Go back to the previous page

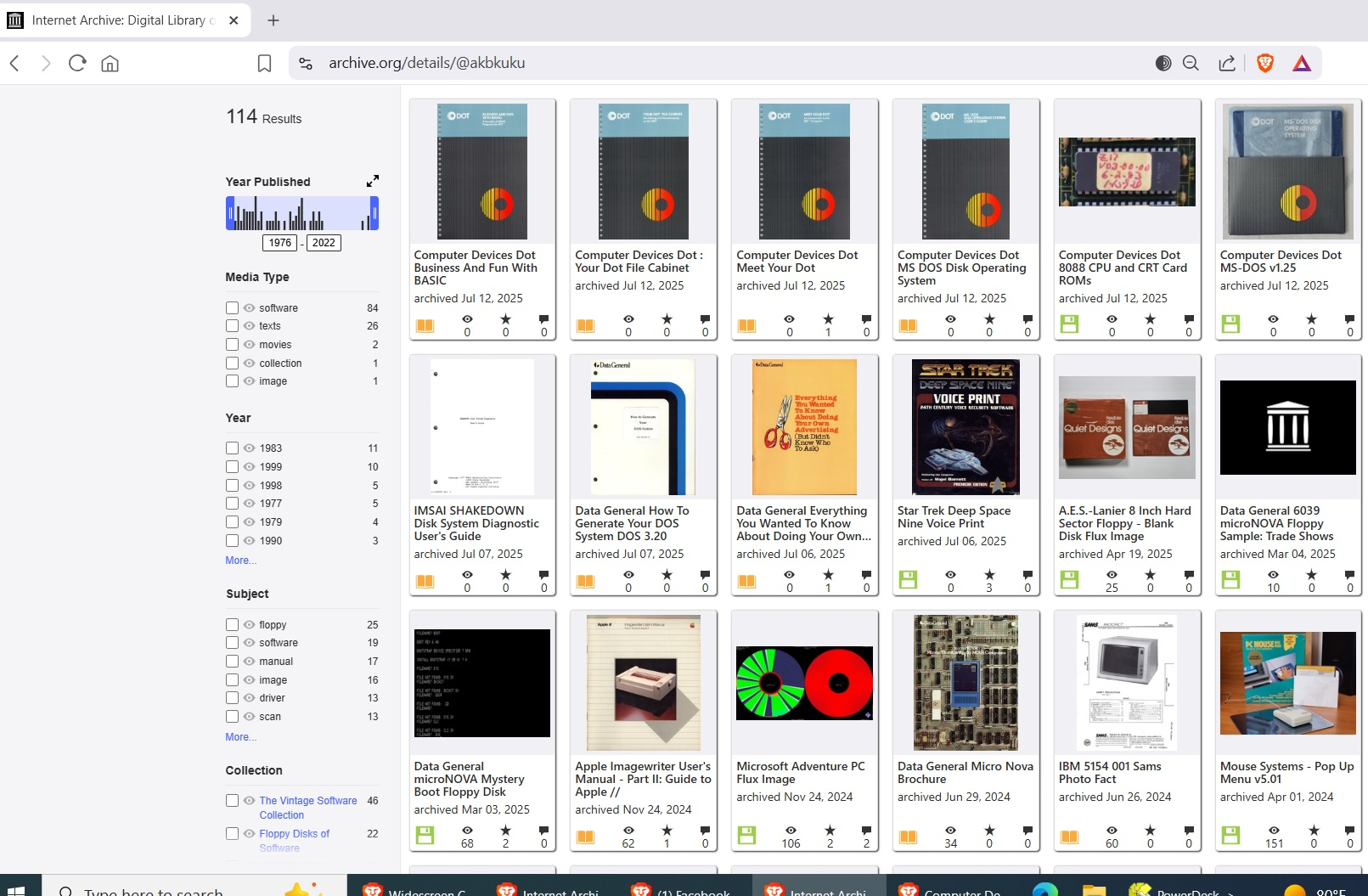[x=14, y=63]
